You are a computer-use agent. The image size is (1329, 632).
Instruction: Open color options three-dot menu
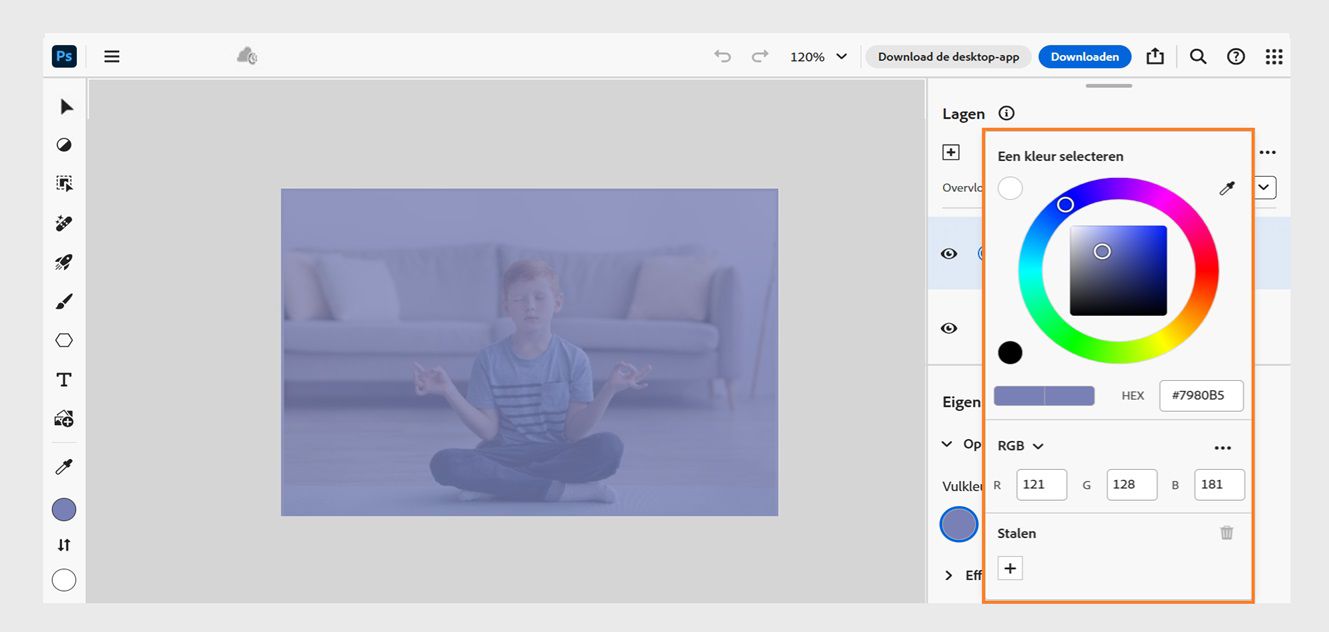coord(1222,447)
